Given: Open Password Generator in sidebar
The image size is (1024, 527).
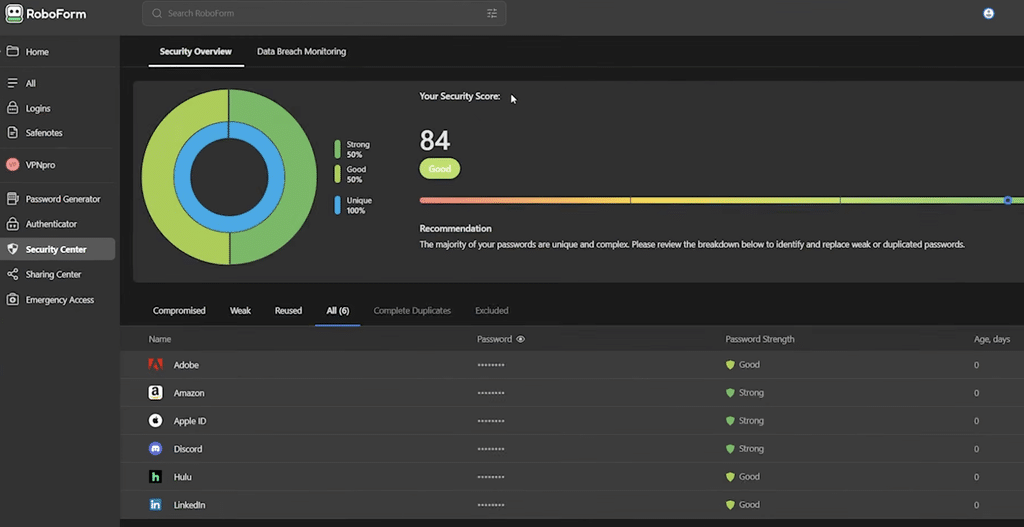Looking at the screenshot, I should pos(59,199).
